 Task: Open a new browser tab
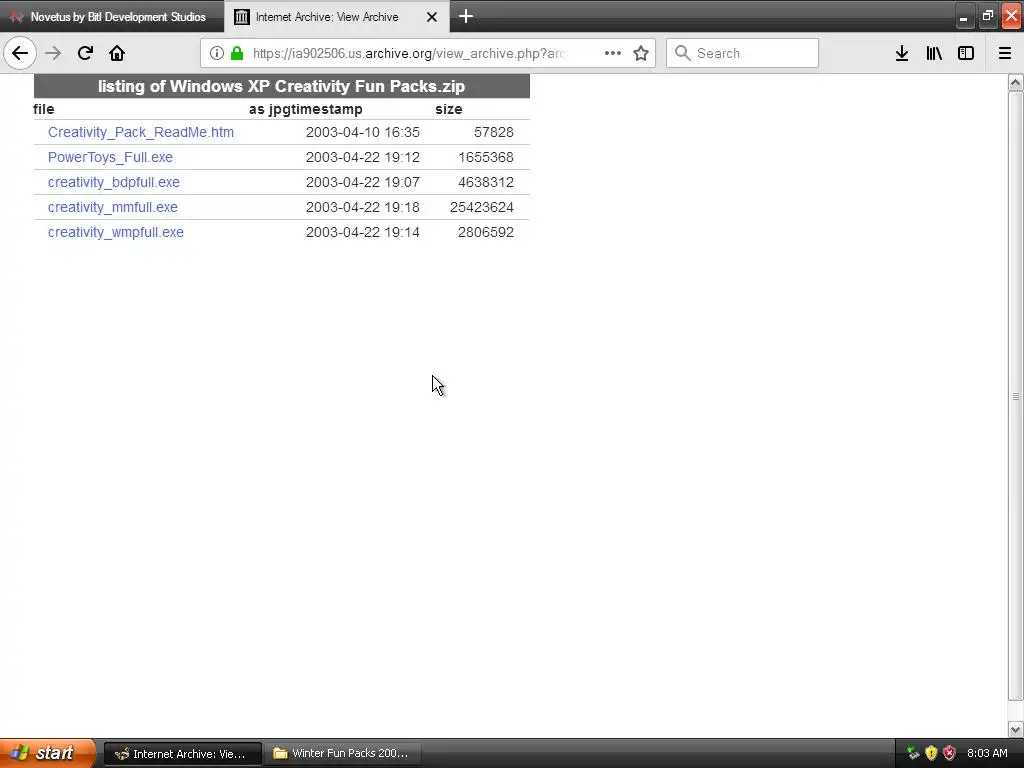pyautogui.click(x=466, y=16)
